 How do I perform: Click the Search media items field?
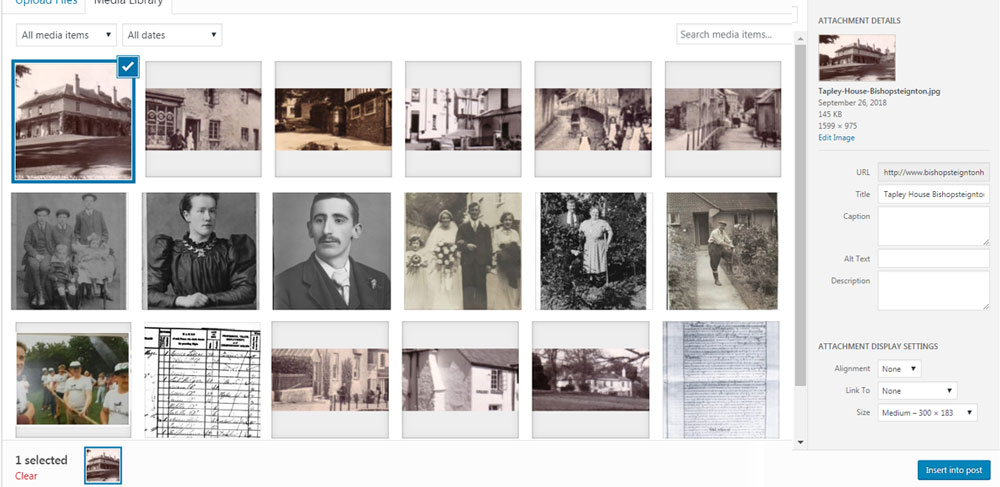tap(733, 34)
